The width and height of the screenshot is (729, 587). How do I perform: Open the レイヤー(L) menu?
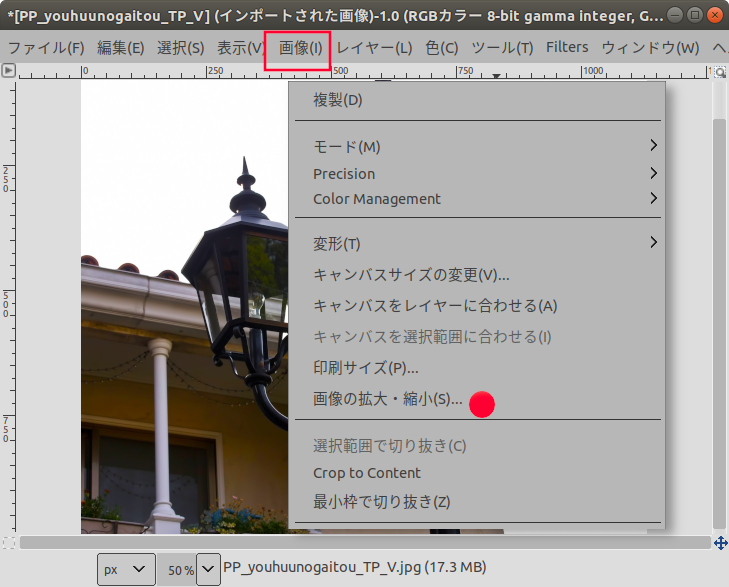(x=374, y=48)
